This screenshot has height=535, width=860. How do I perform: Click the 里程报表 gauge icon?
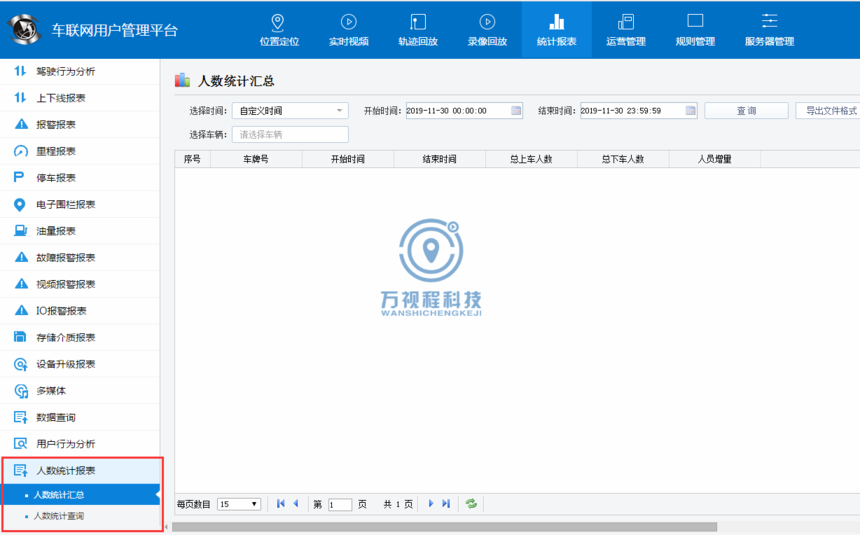point(21,151)
